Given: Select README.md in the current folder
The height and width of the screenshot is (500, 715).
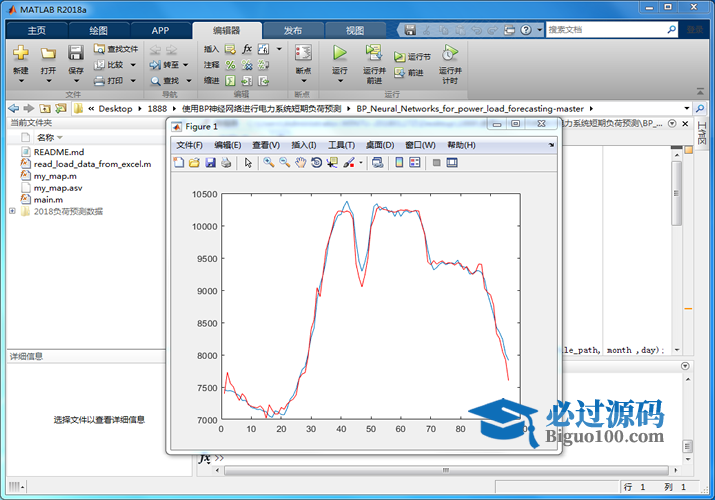Looking at the screenshot, I should 59,152.
